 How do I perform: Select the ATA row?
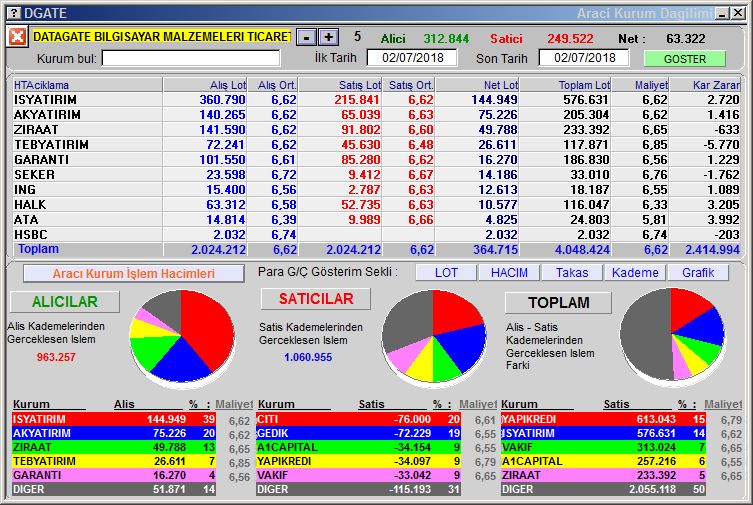coord(376,219)
